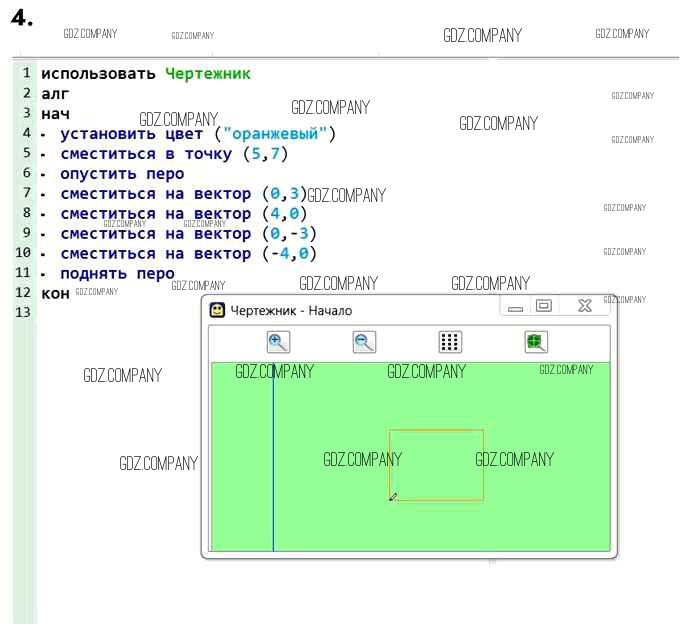Click the pen cursor on the canvas

pyautogui.click(x=393, y=496)
